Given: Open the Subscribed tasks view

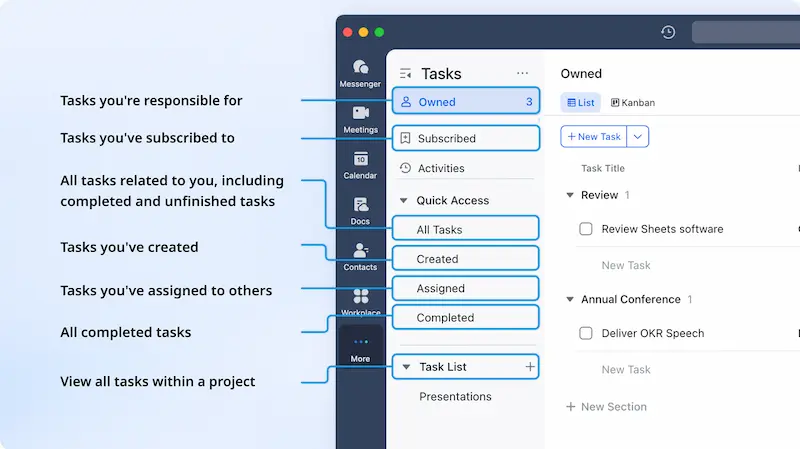Looking at the screenshot, I should coord(466,138).
